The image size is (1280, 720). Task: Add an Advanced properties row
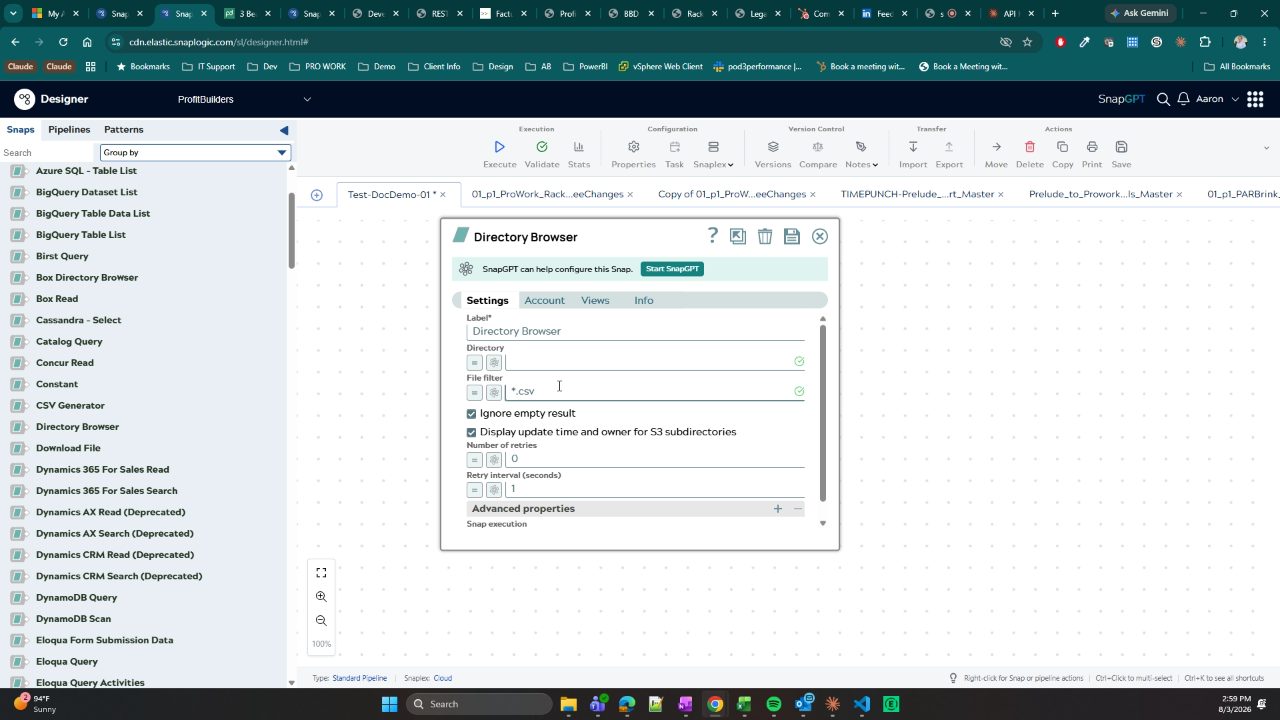pyautogui.click(x=778, y=509)
